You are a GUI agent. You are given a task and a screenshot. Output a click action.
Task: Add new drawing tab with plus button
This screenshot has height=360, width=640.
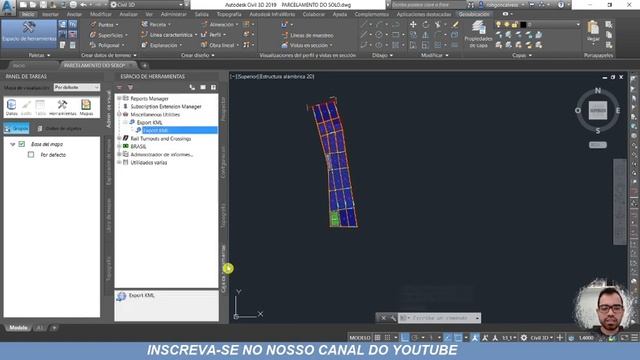pos(144,65)
